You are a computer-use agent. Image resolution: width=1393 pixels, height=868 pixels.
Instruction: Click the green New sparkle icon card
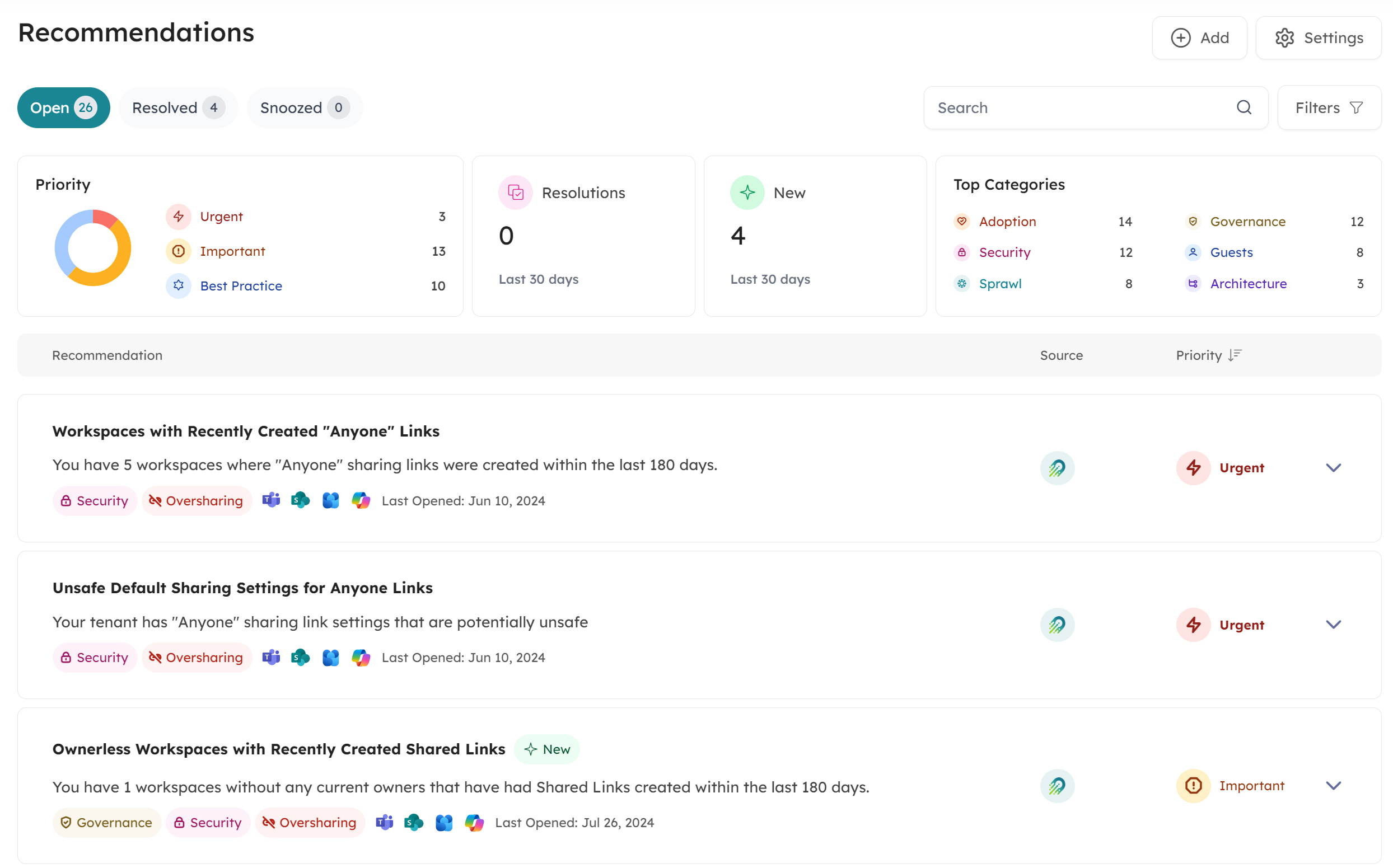tap(746, 193)
